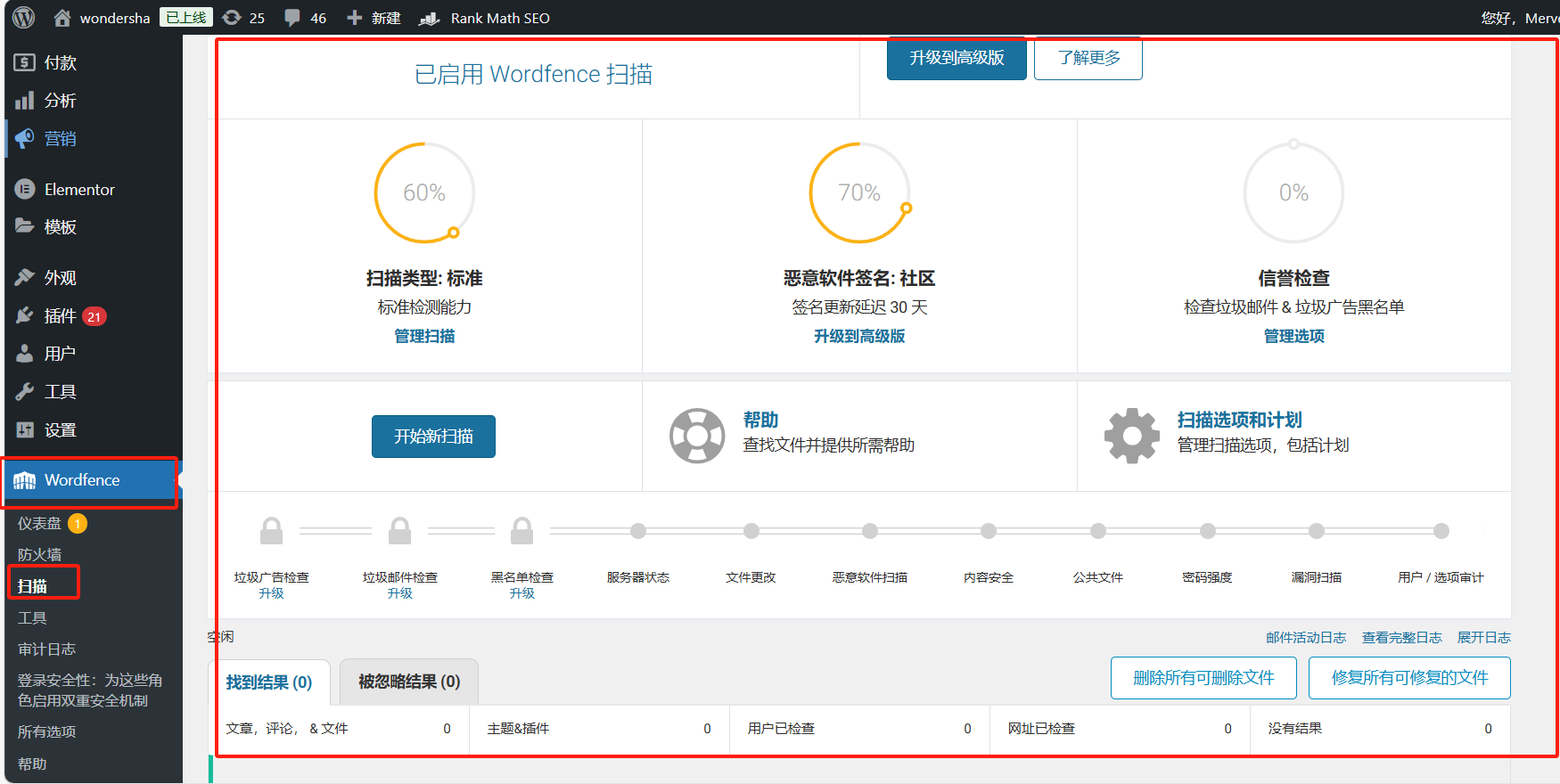Click the lock icon above 垃圾广告检查
The height and width of the screenshot is (784, 1560).
272,531
